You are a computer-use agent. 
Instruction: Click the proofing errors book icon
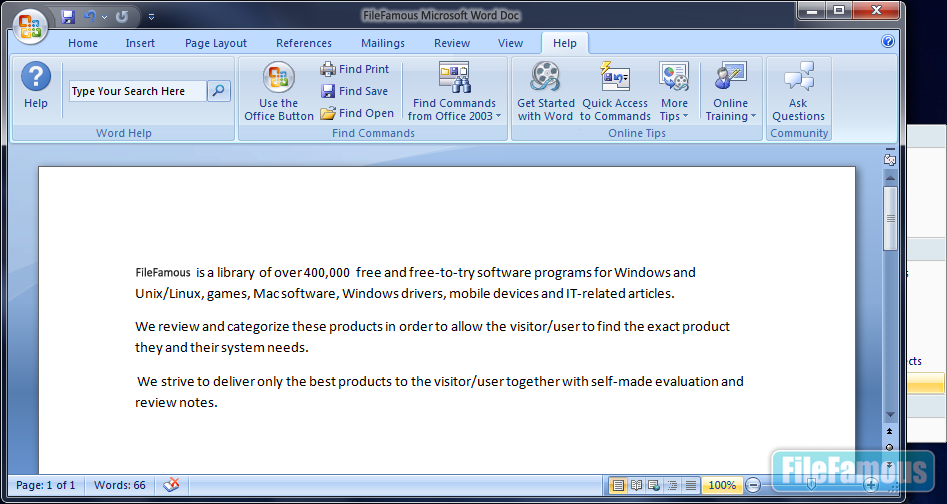[x=172, y=485]
